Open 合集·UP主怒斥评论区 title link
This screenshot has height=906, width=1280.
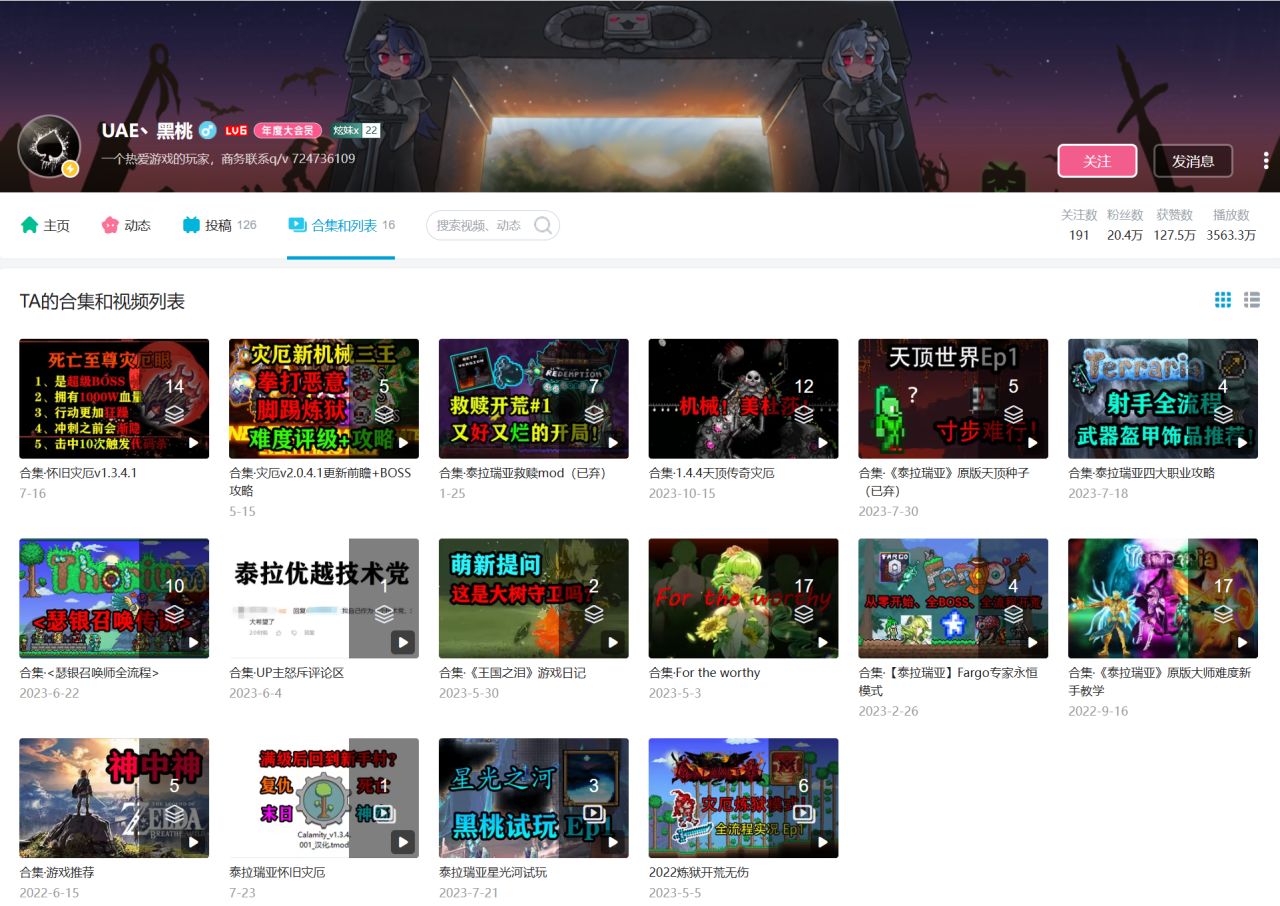tap(287, 673)
